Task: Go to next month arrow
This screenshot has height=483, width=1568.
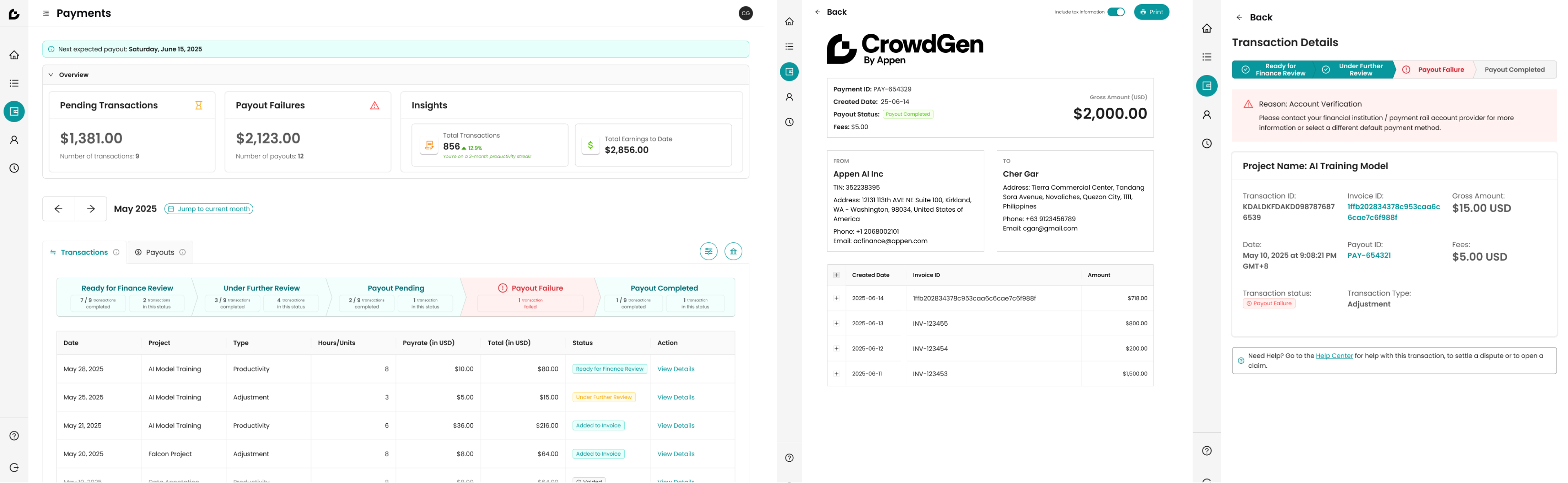Action: (x=91, y=209)
